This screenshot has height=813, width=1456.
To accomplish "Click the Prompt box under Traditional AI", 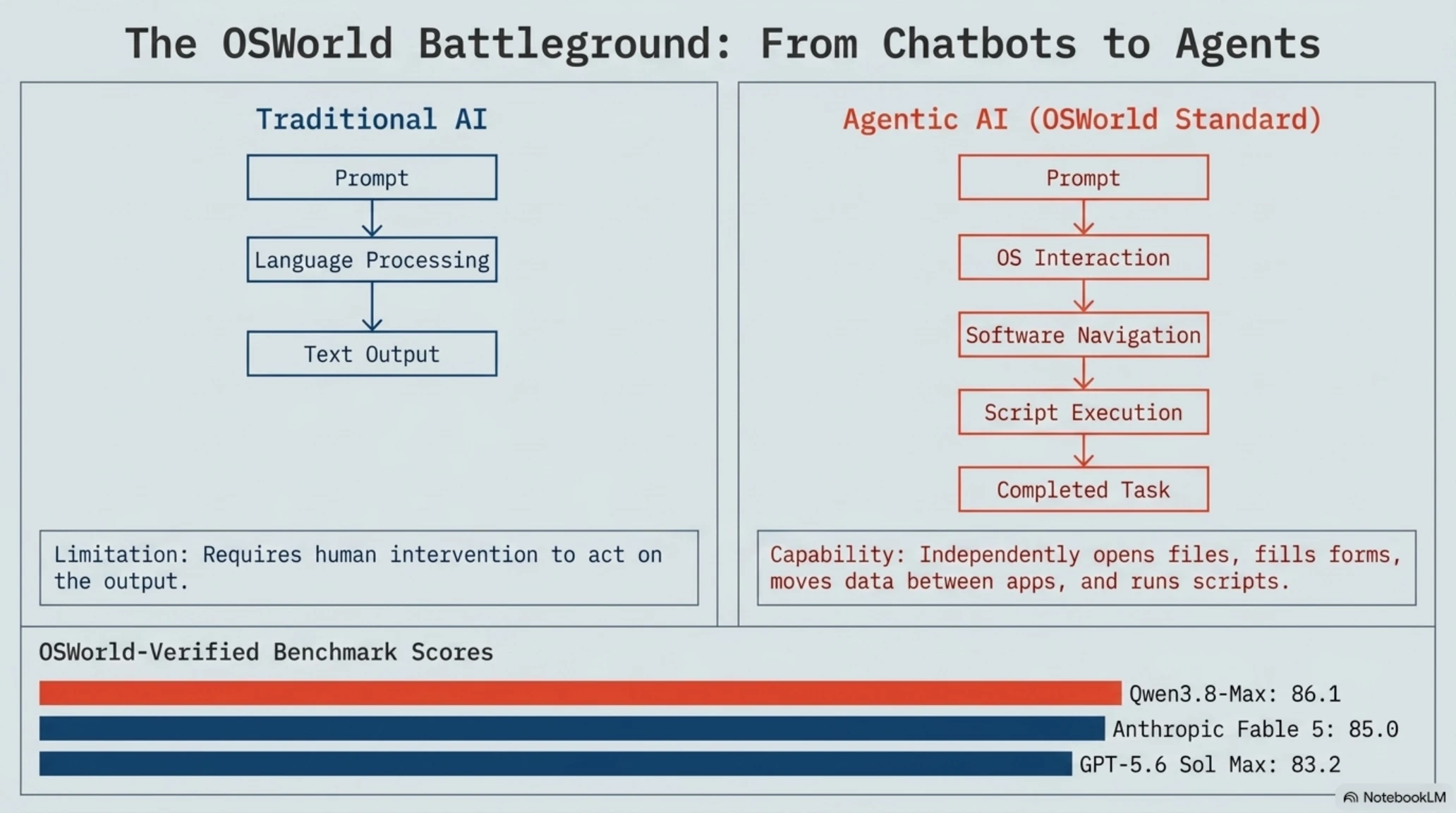I will tap(372, 177).
